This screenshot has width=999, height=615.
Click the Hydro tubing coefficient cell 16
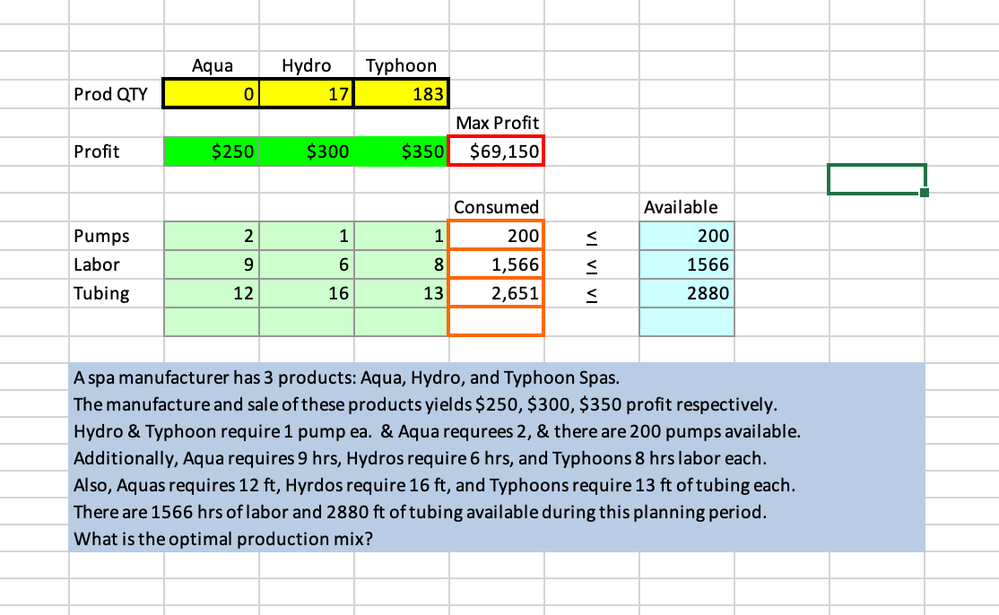306,293
